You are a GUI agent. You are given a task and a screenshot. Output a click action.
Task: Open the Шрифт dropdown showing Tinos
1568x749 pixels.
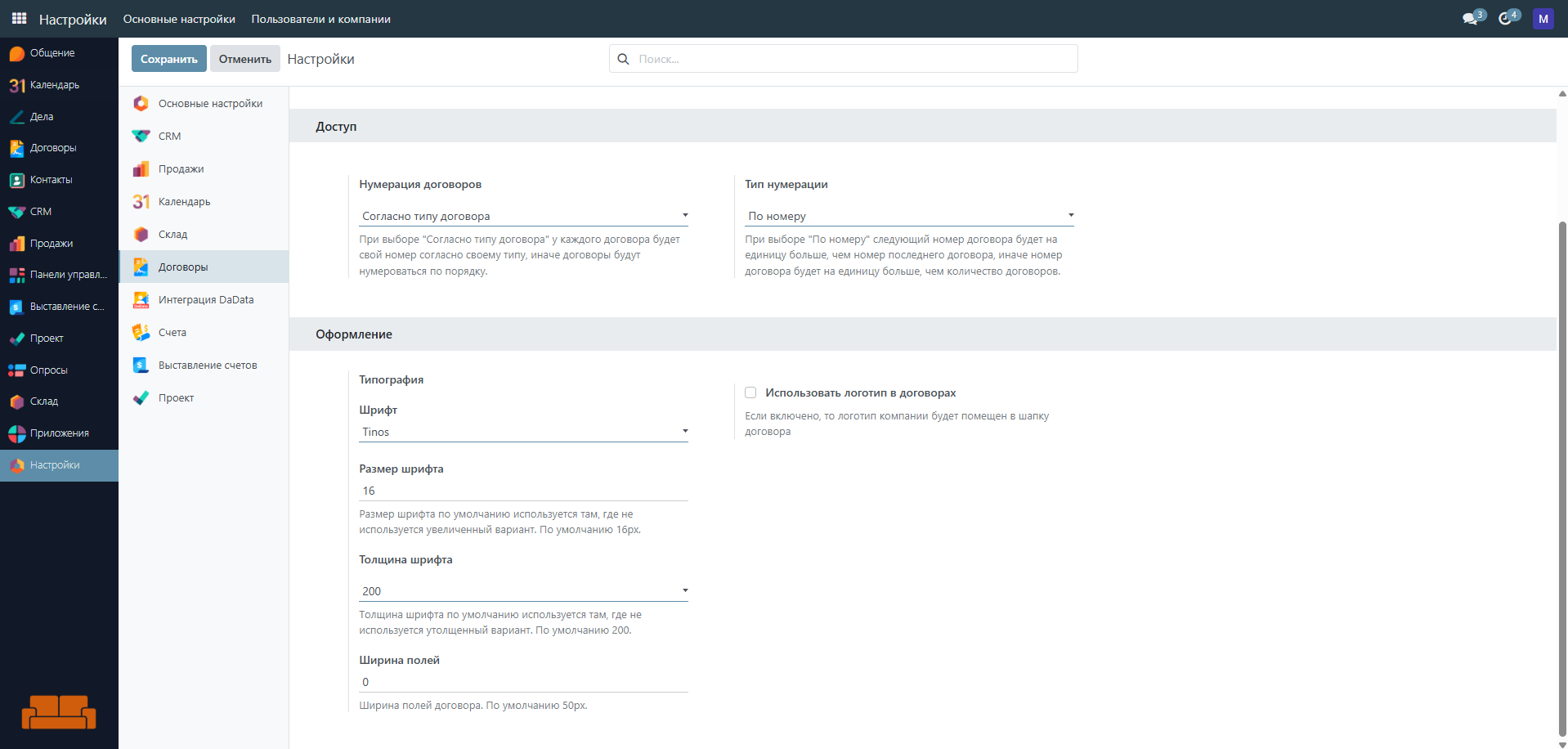[523, 432]
